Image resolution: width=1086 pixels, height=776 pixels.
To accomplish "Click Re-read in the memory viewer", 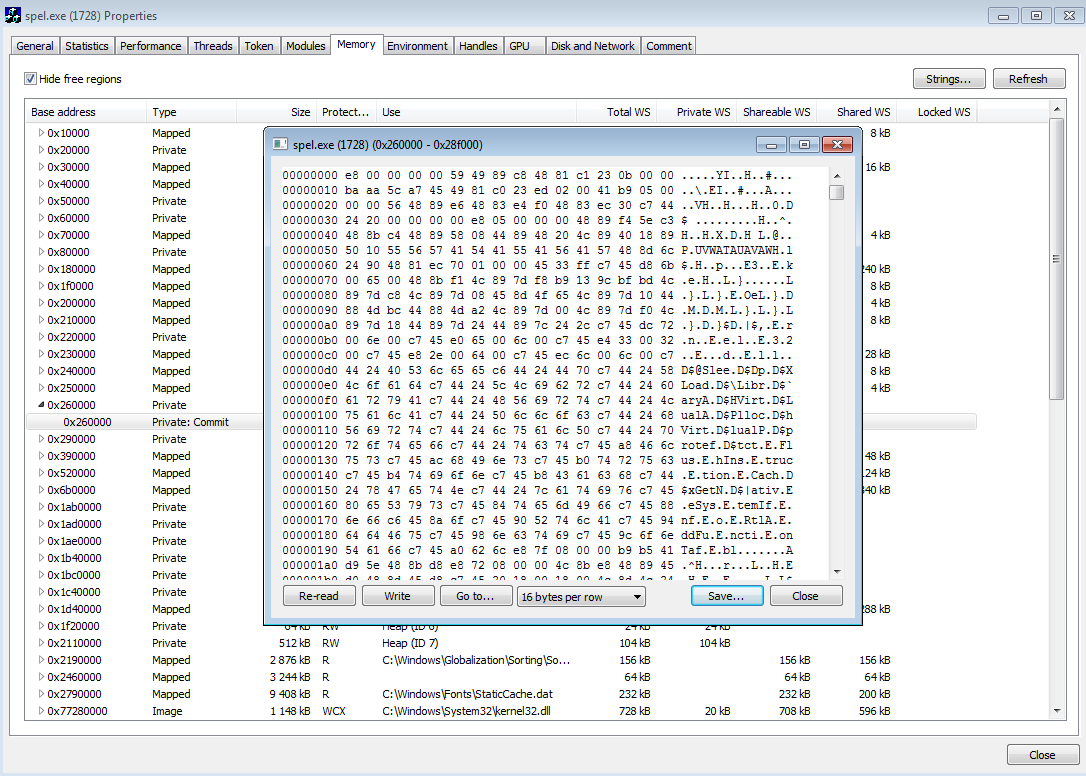I will click(x=319, y=596).
